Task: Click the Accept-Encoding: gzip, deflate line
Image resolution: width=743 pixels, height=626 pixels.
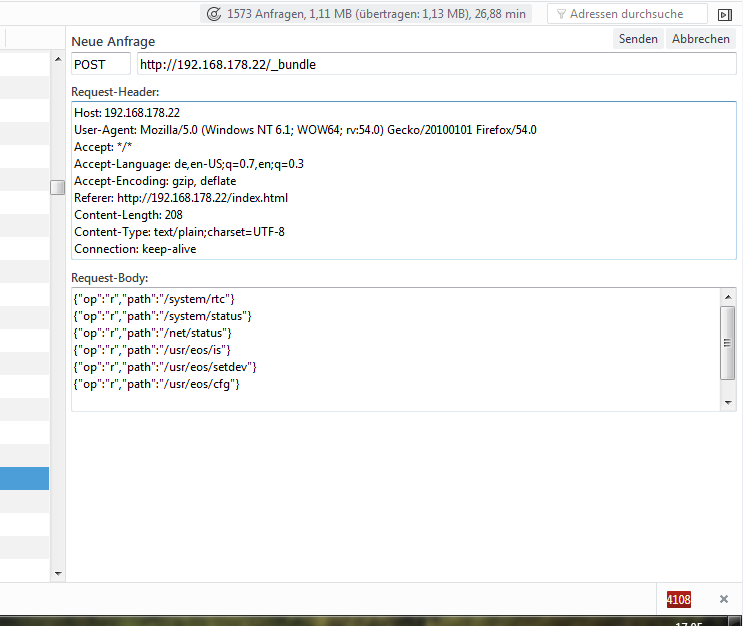Action: pos(155,181)
